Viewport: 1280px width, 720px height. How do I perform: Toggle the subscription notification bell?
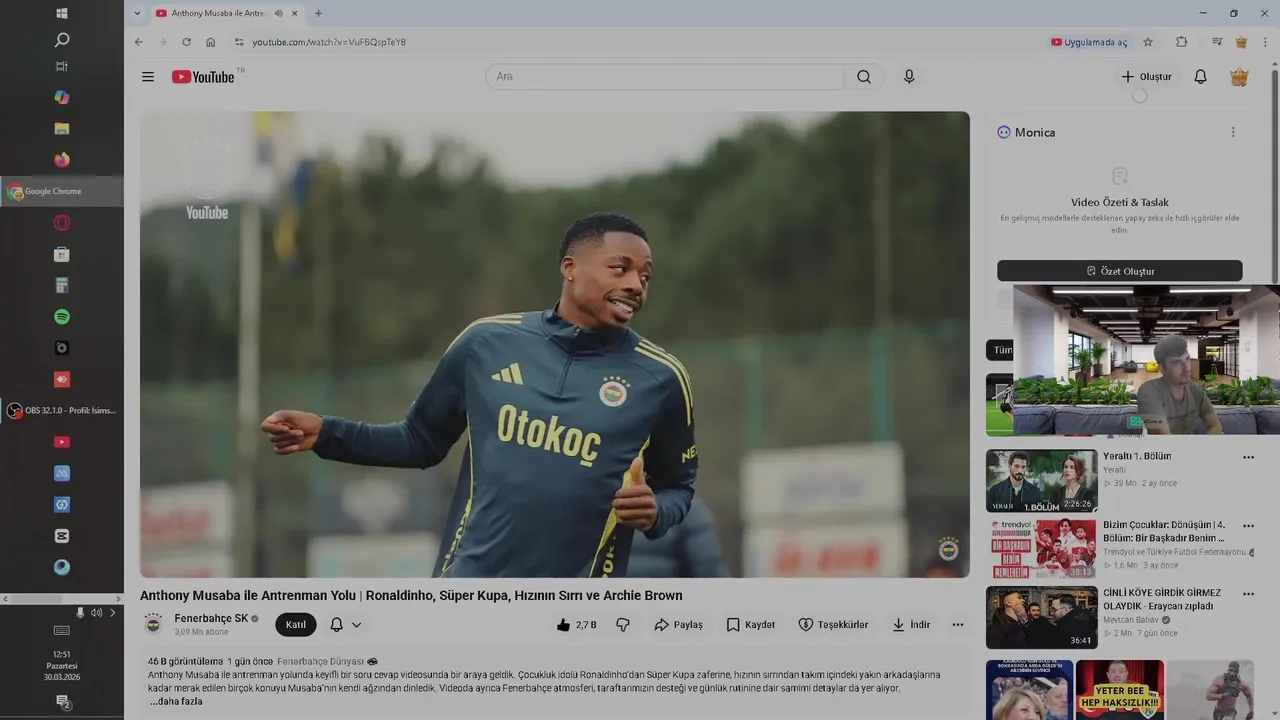click(x=337, y=625)
